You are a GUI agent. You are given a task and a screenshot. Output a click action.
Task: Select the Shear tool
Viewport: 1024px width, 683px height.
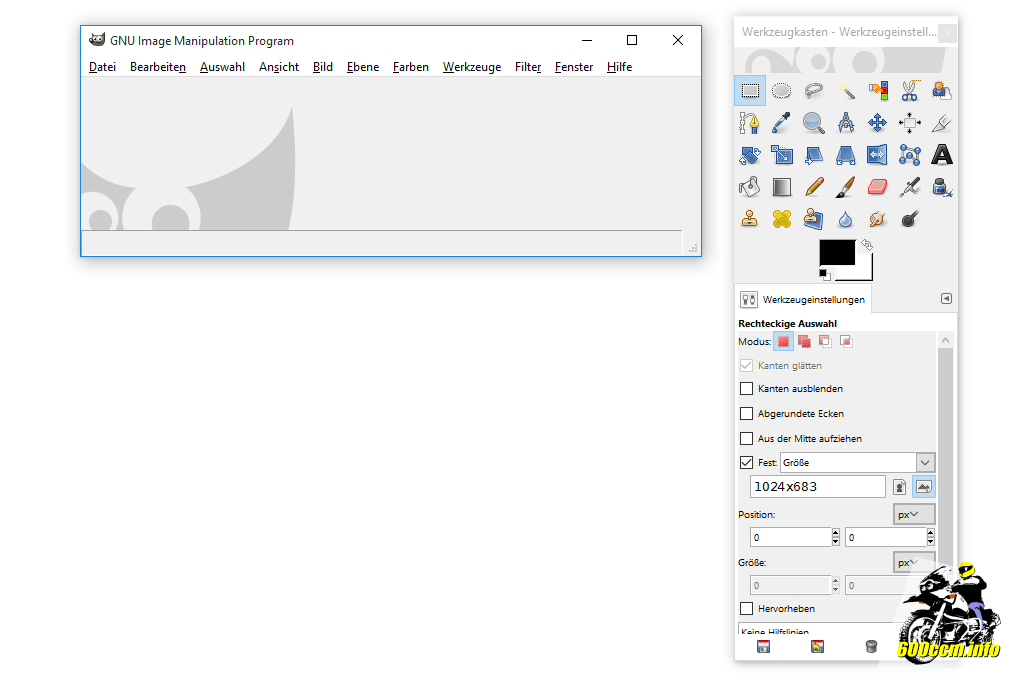pyautogui.click(x=814, y=155)
